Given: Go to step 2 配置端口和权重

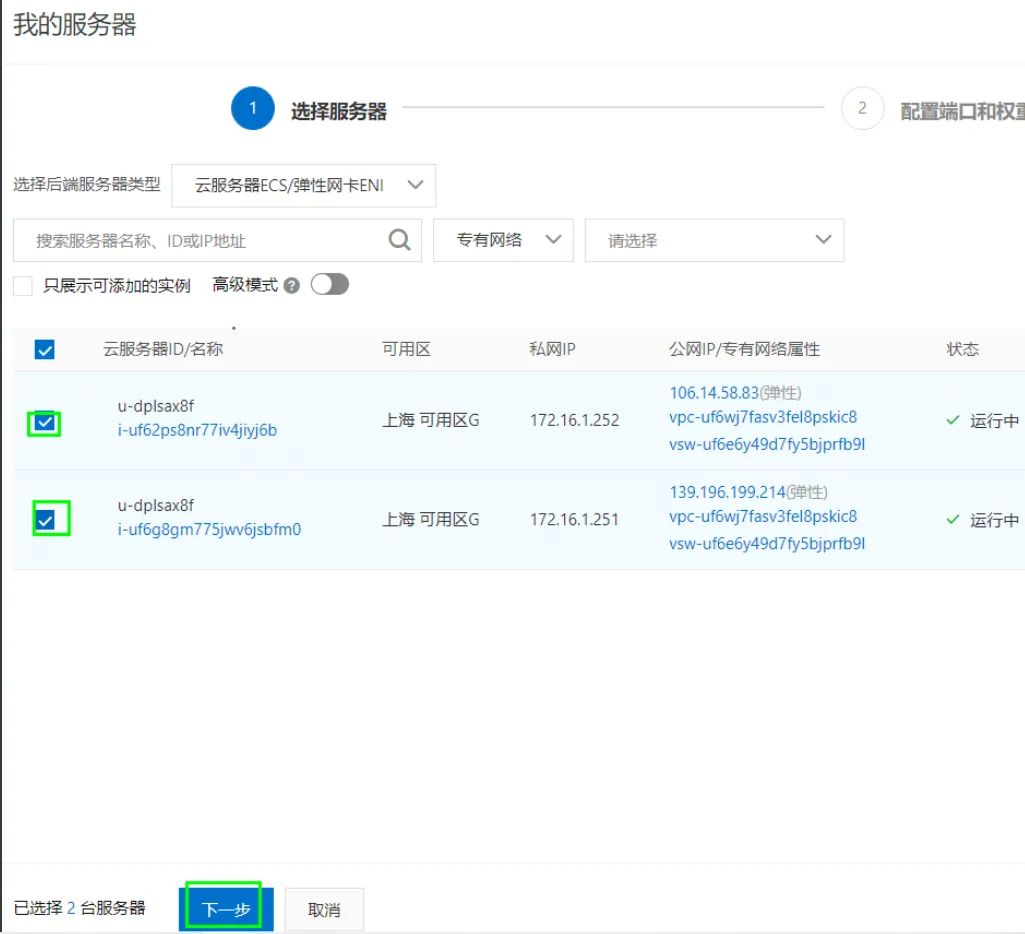Looking at the screenshot, I should 933,109.
